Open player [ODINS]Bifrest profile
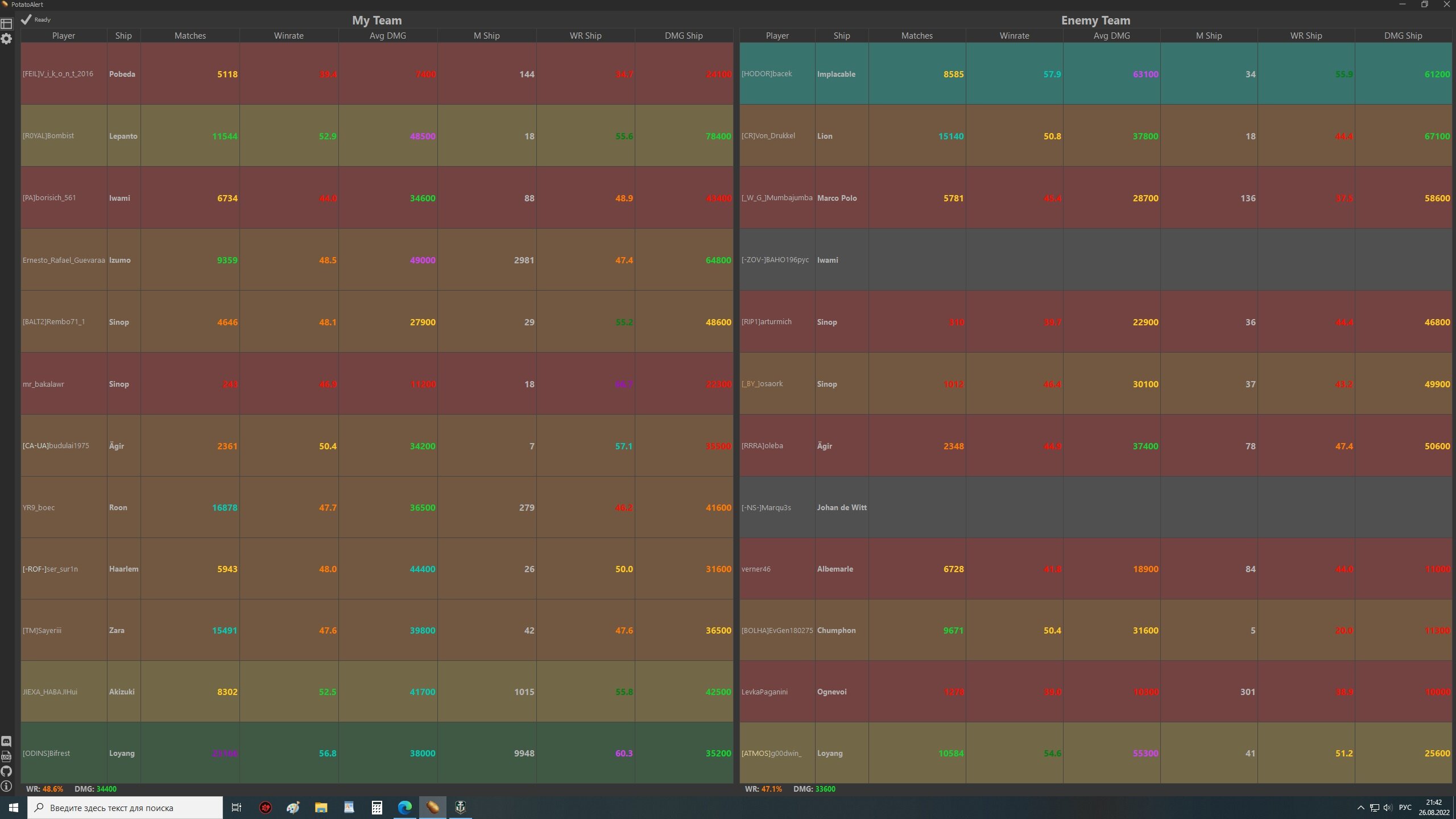Viewport: 1456px width, 819px height. (x=47, y=753)
